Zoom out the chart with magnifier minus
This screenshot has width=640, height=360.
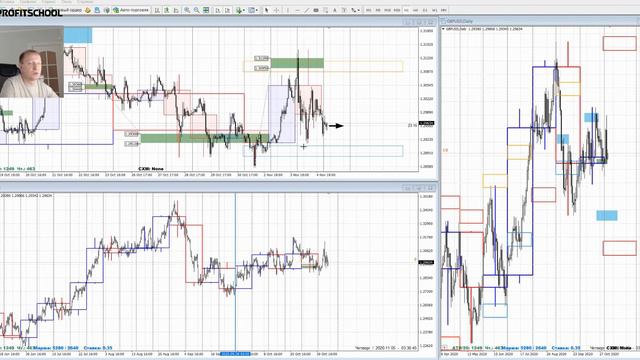(196, 10)
